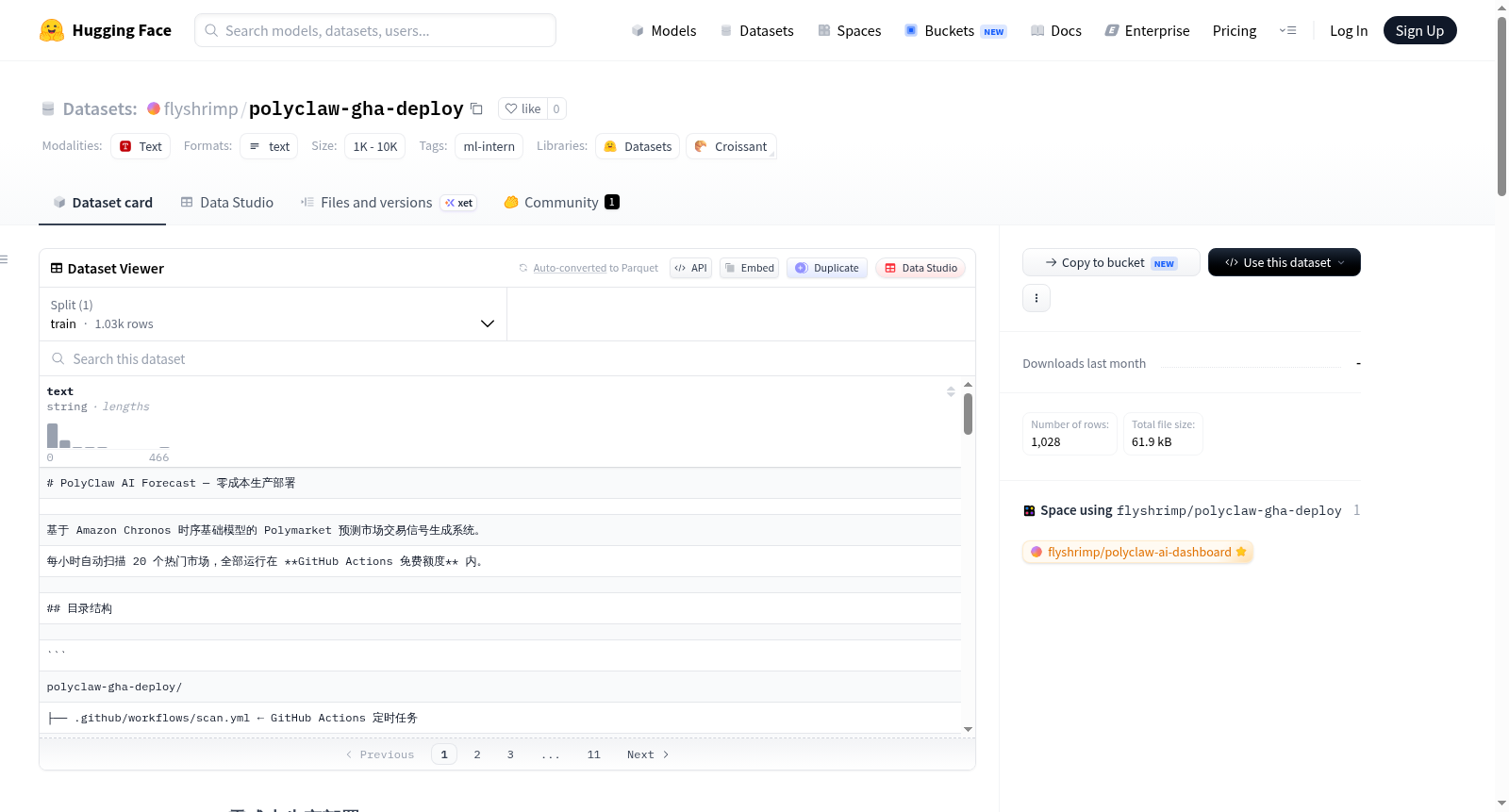The width and height of the screenshot is (1509, 812).
Task: Go to page 2 of the dataset
Action: [477, 754]
